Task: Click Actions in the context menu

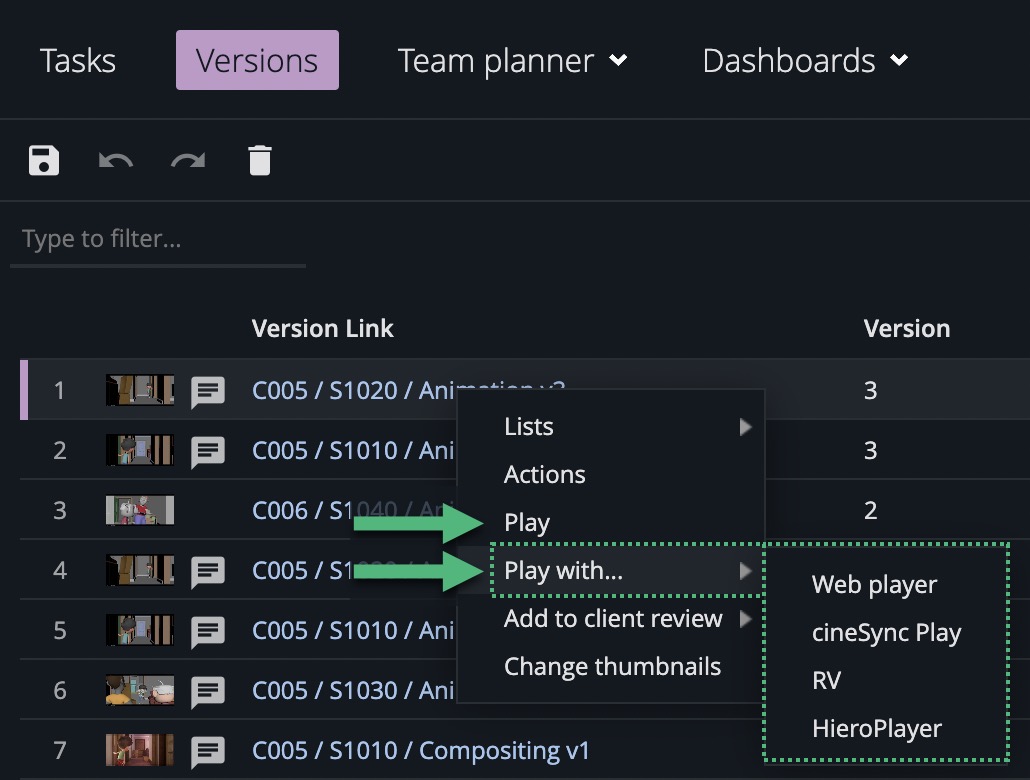Action: [545, 474]
